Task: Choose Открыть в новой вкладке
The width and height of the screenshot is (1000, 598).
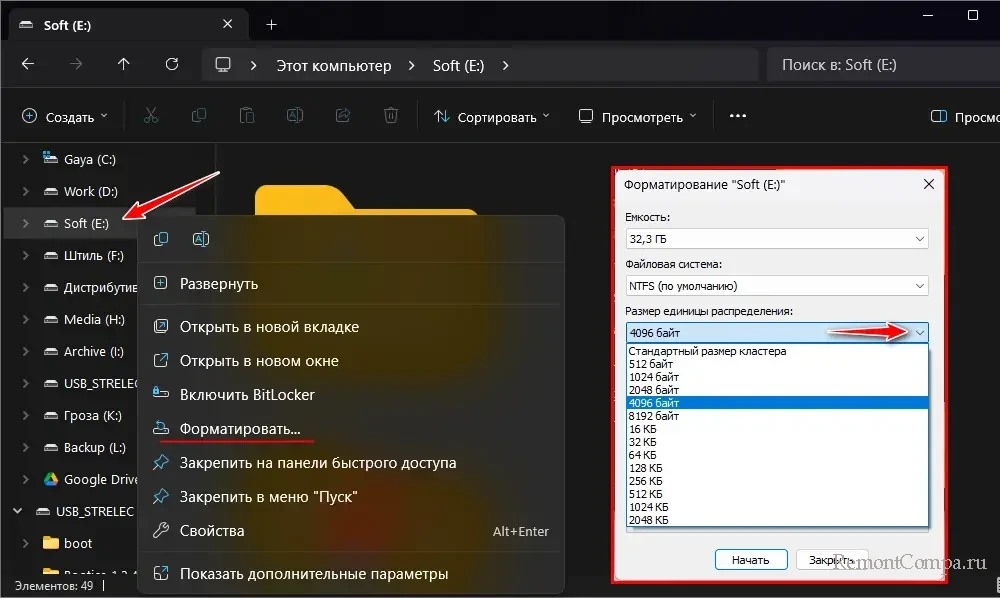Action: click(351, 326)
